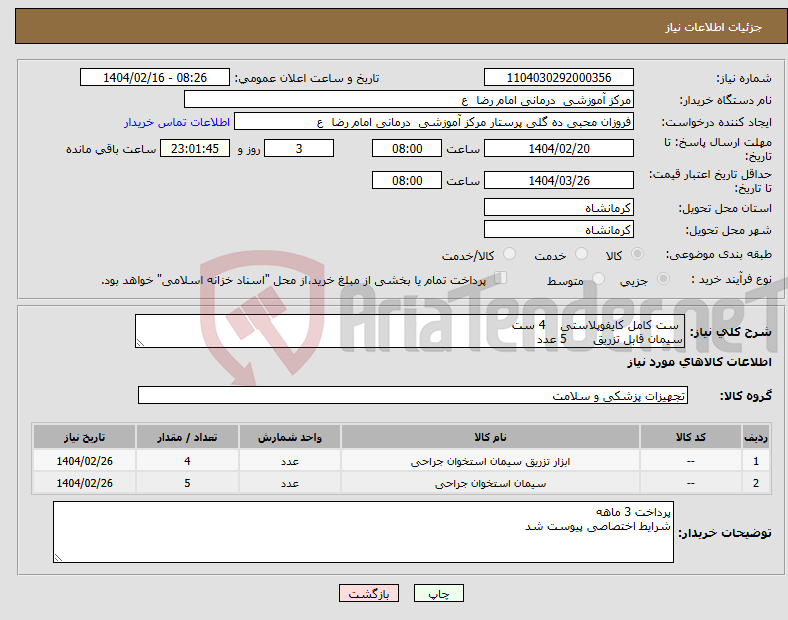
Task: Click the buyer organization name field
Action: [409, 99]
